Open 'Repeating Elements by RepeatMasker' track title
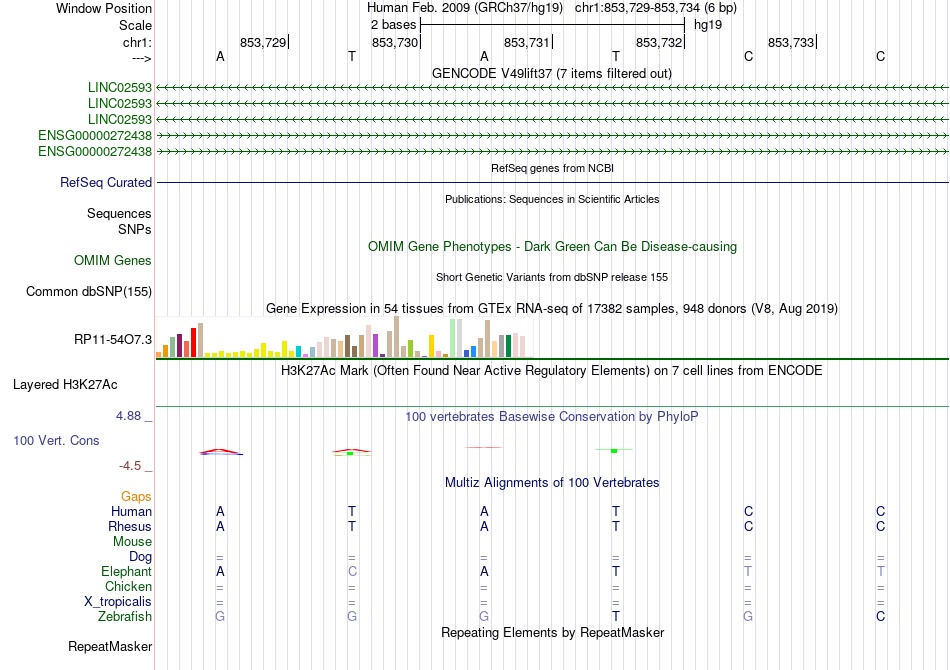The height and width of the screenshot is (670, 950). (x=552, y=632)
